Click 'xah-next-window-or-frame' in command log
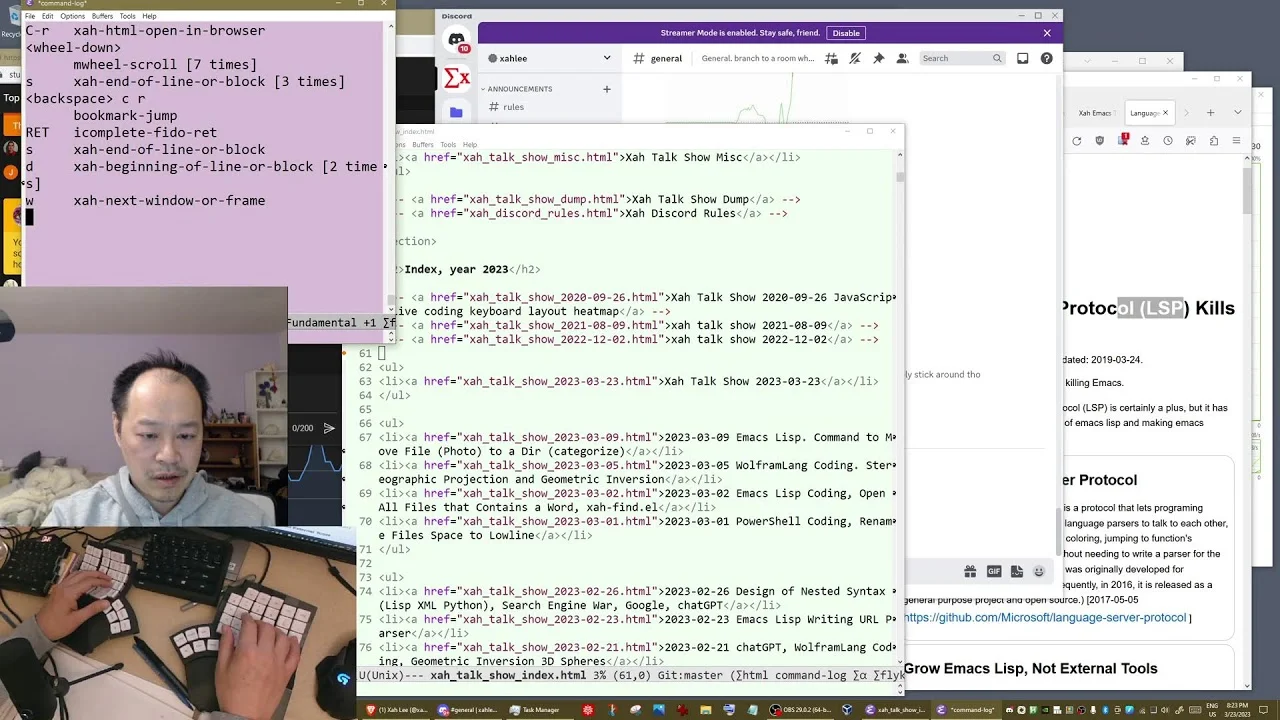This screenshot has height=720, width=1280. click(x=169, y=201)
